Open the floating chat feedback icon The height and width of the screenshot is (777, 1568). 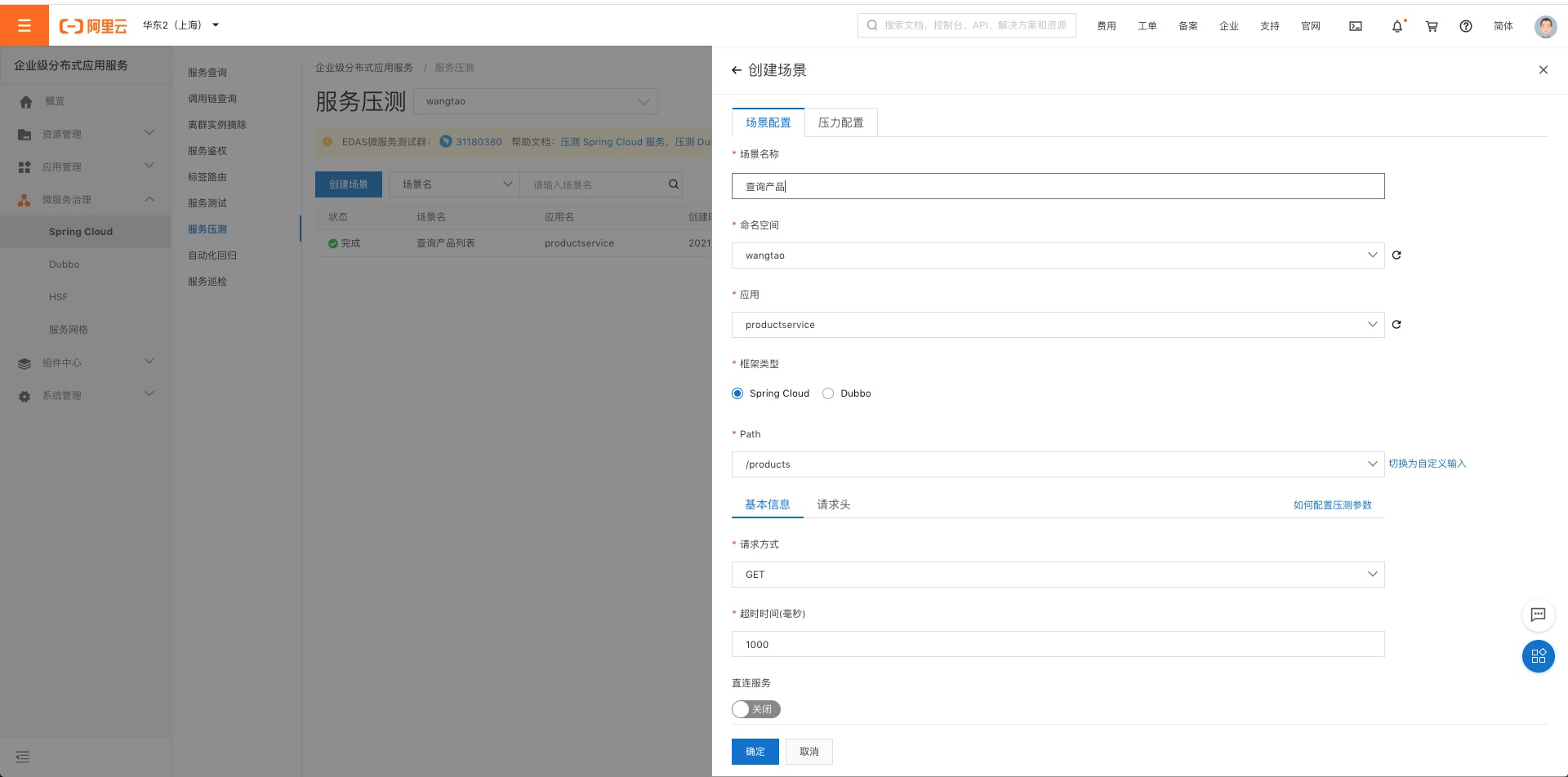coord(1539,615)
